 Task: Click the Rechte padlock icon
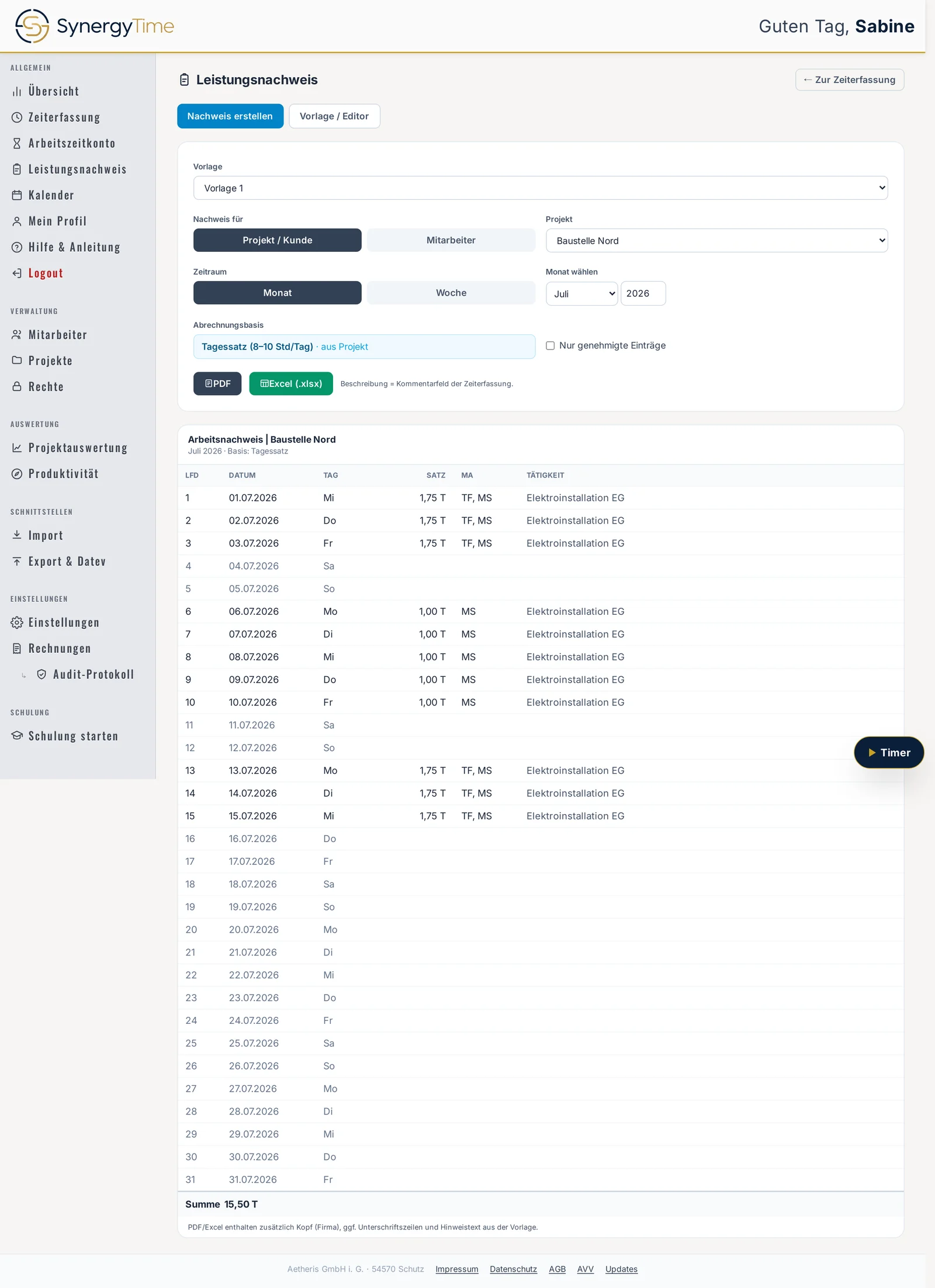(17, 386)
